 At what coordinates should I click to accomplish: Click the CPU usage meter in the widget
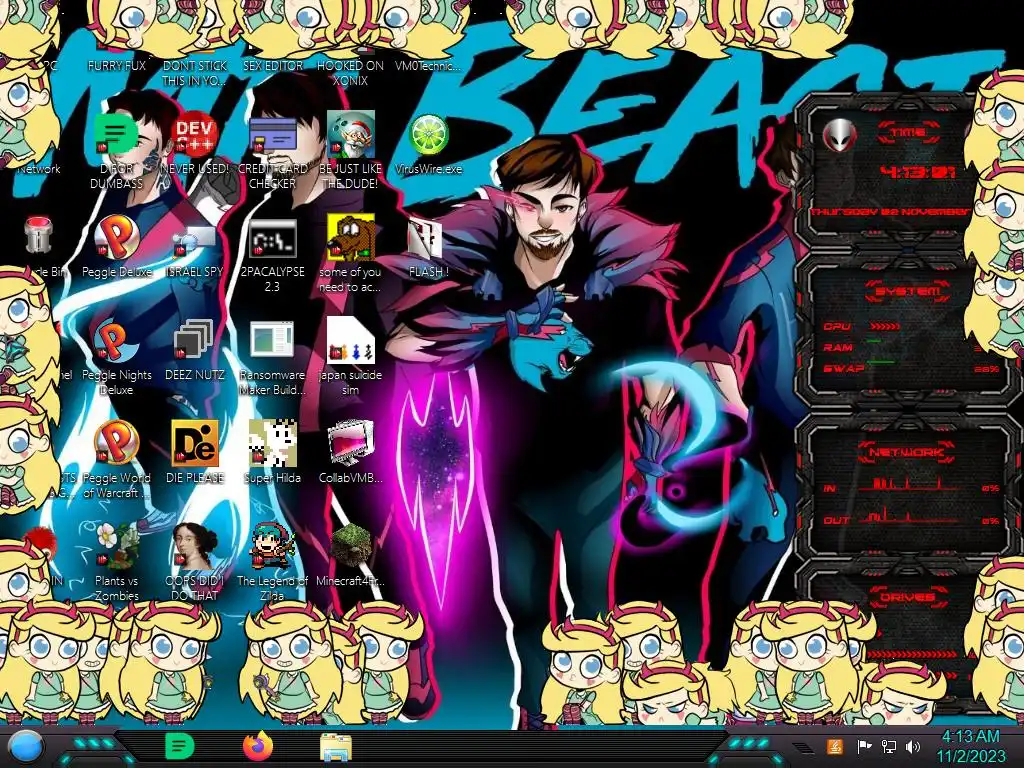[x=886, y=326]
